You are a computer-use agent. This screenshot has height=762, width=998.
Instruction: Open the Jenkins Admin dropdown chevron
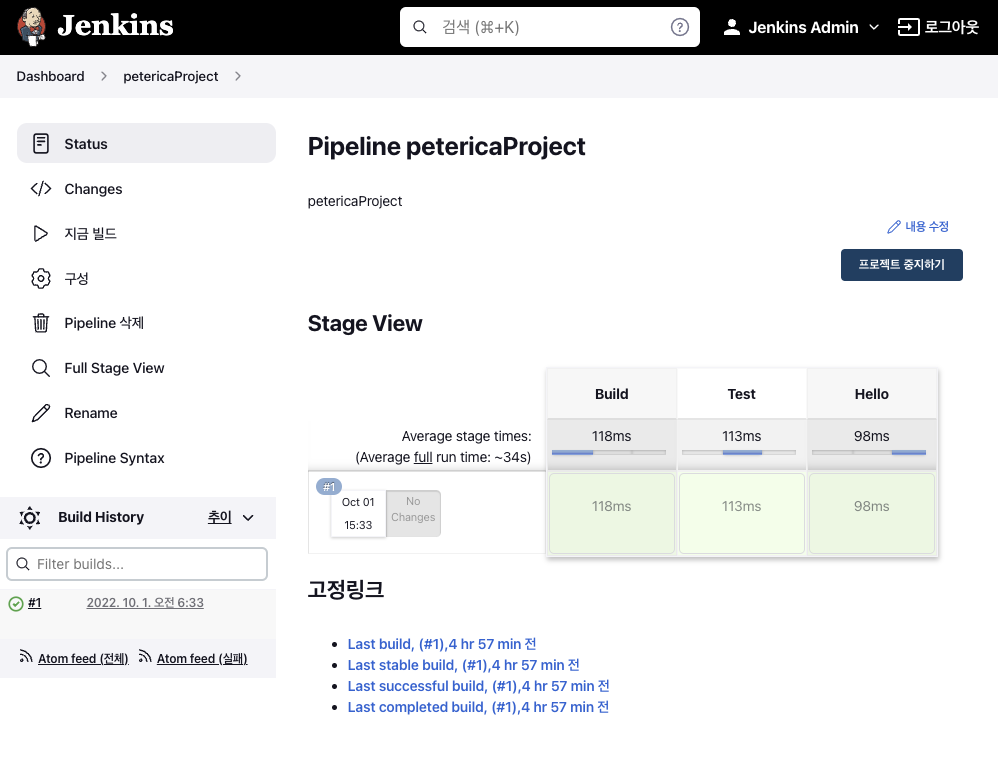pyautogui.click(x=874, y=27)
